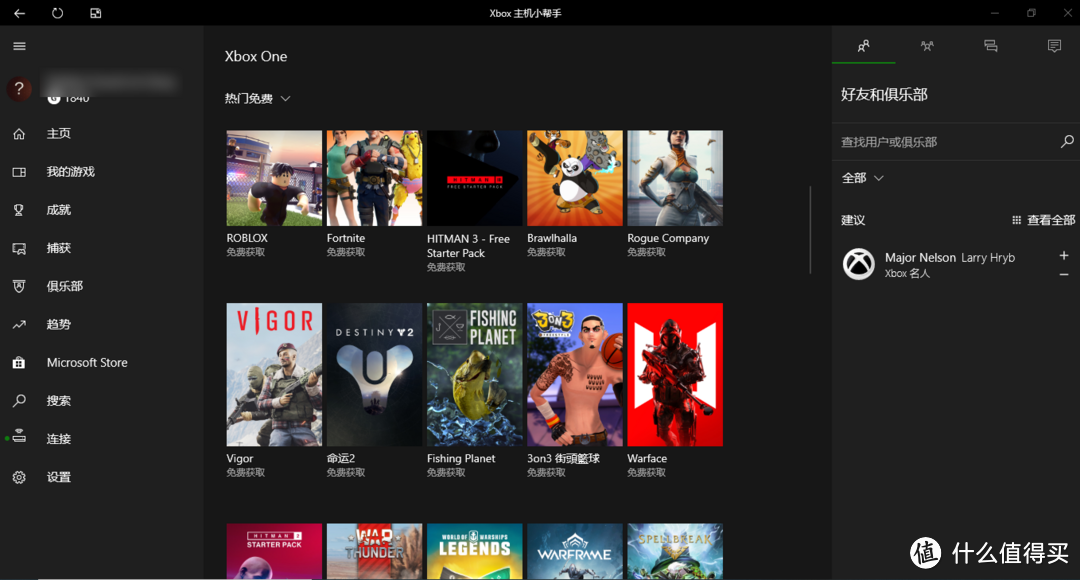Switch to the party tab icon
This screenshot has height=580, width=1080.
point(927,46)
